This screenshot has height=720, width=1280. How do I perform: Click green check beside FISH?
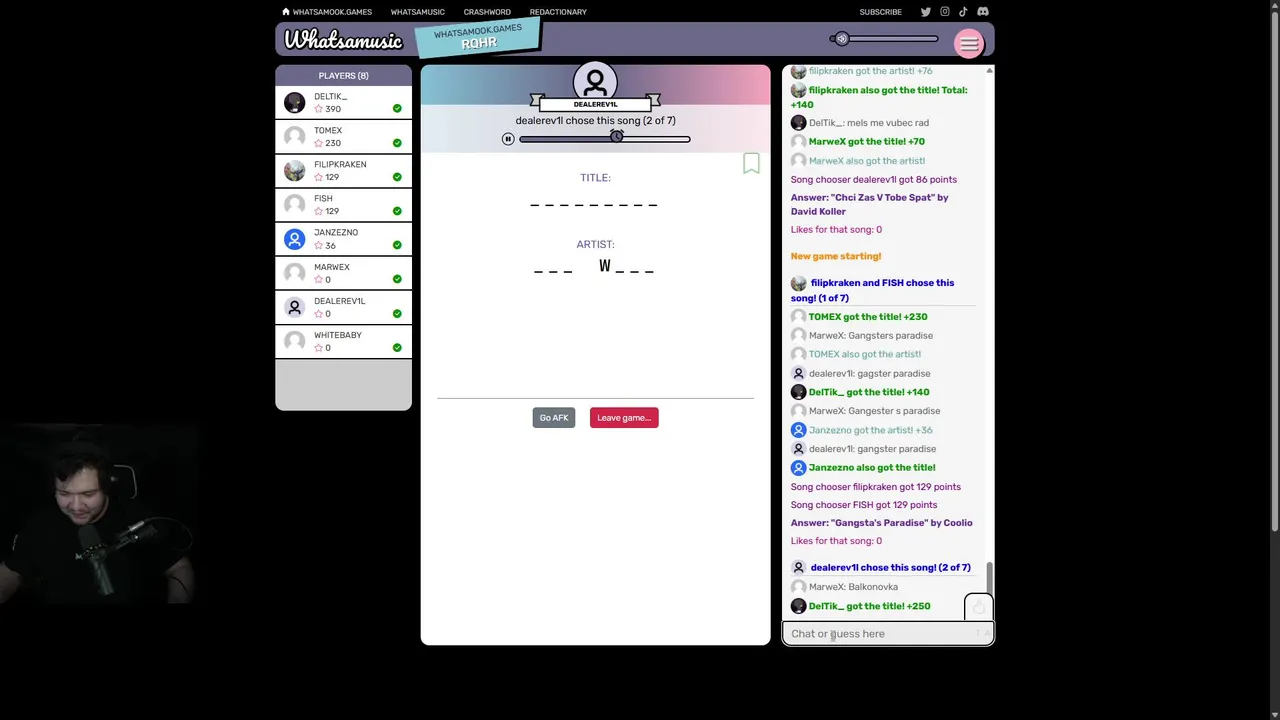397,211
